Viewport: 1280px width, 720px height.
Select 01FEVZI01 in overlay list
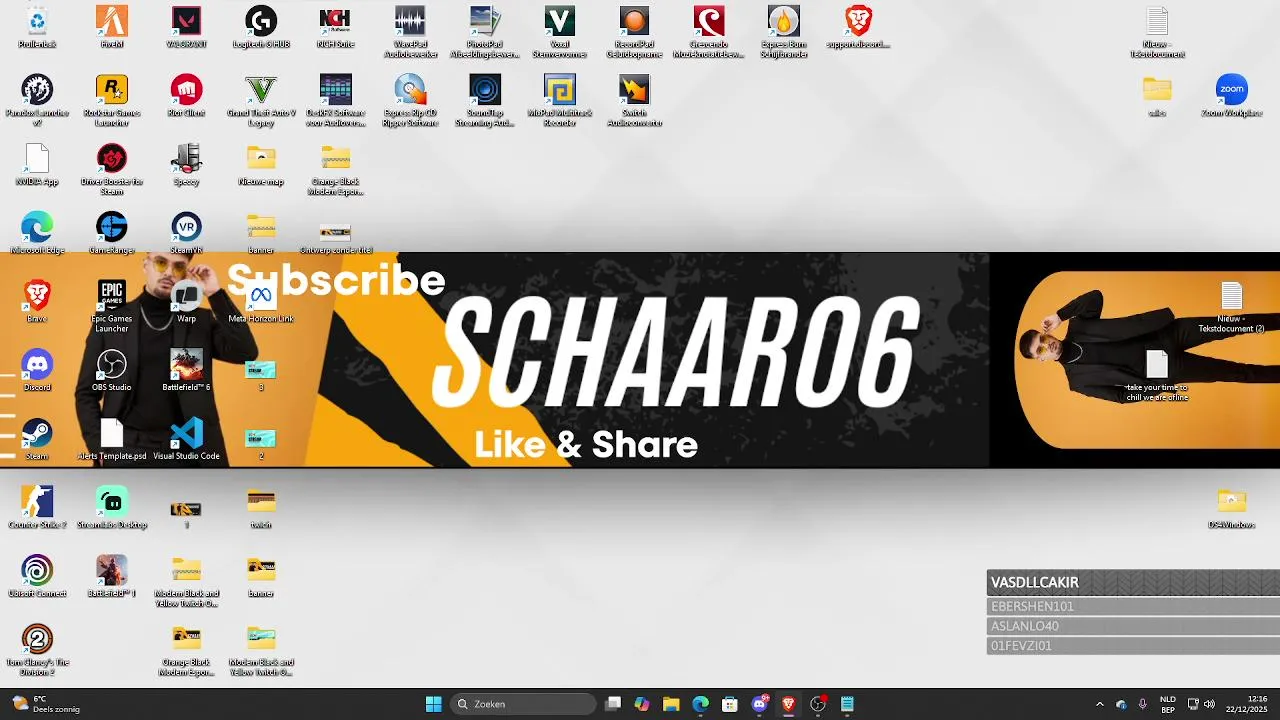tap(1021, 646)
